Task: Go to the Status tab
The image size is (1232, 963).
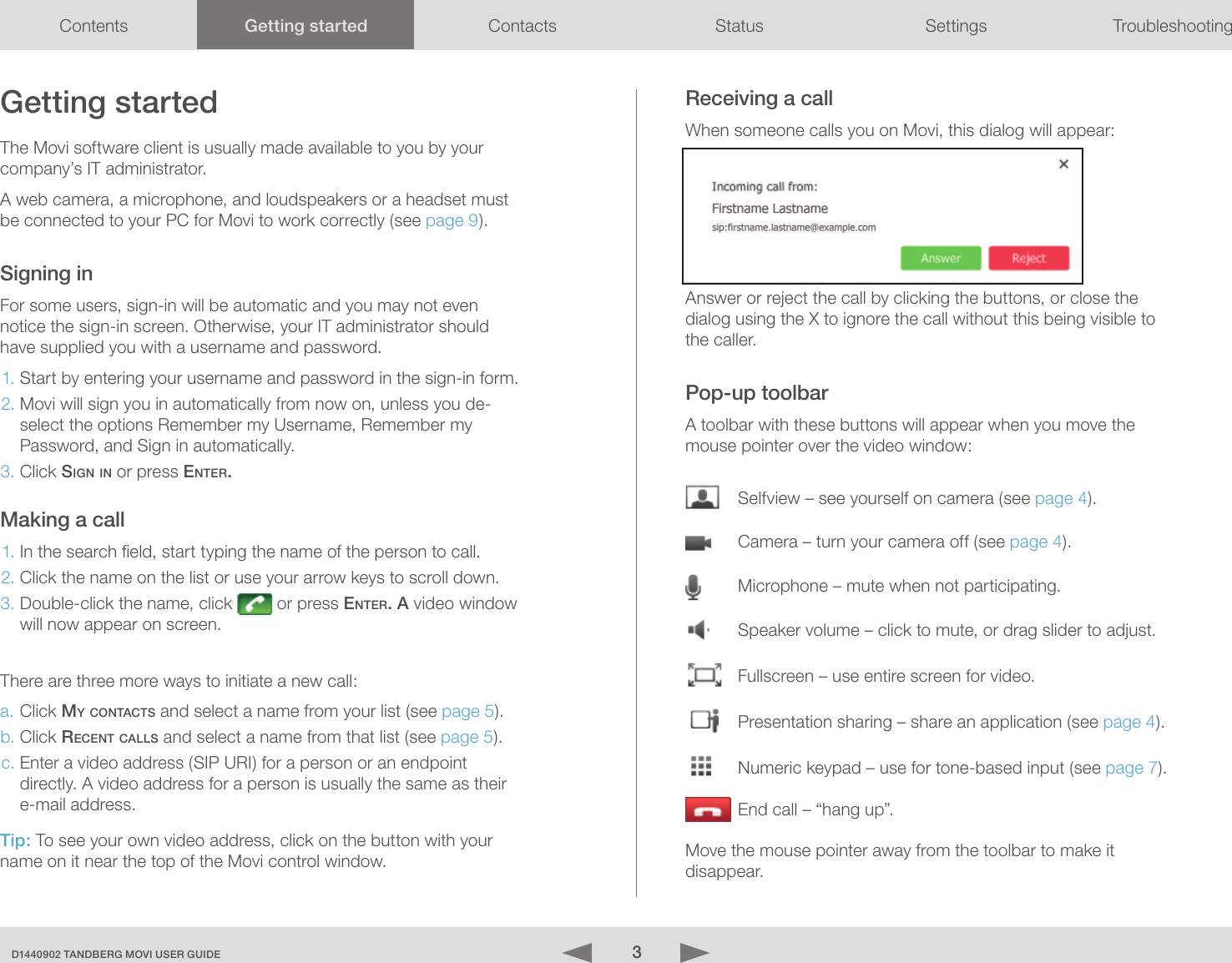Action: pos(740,26)
